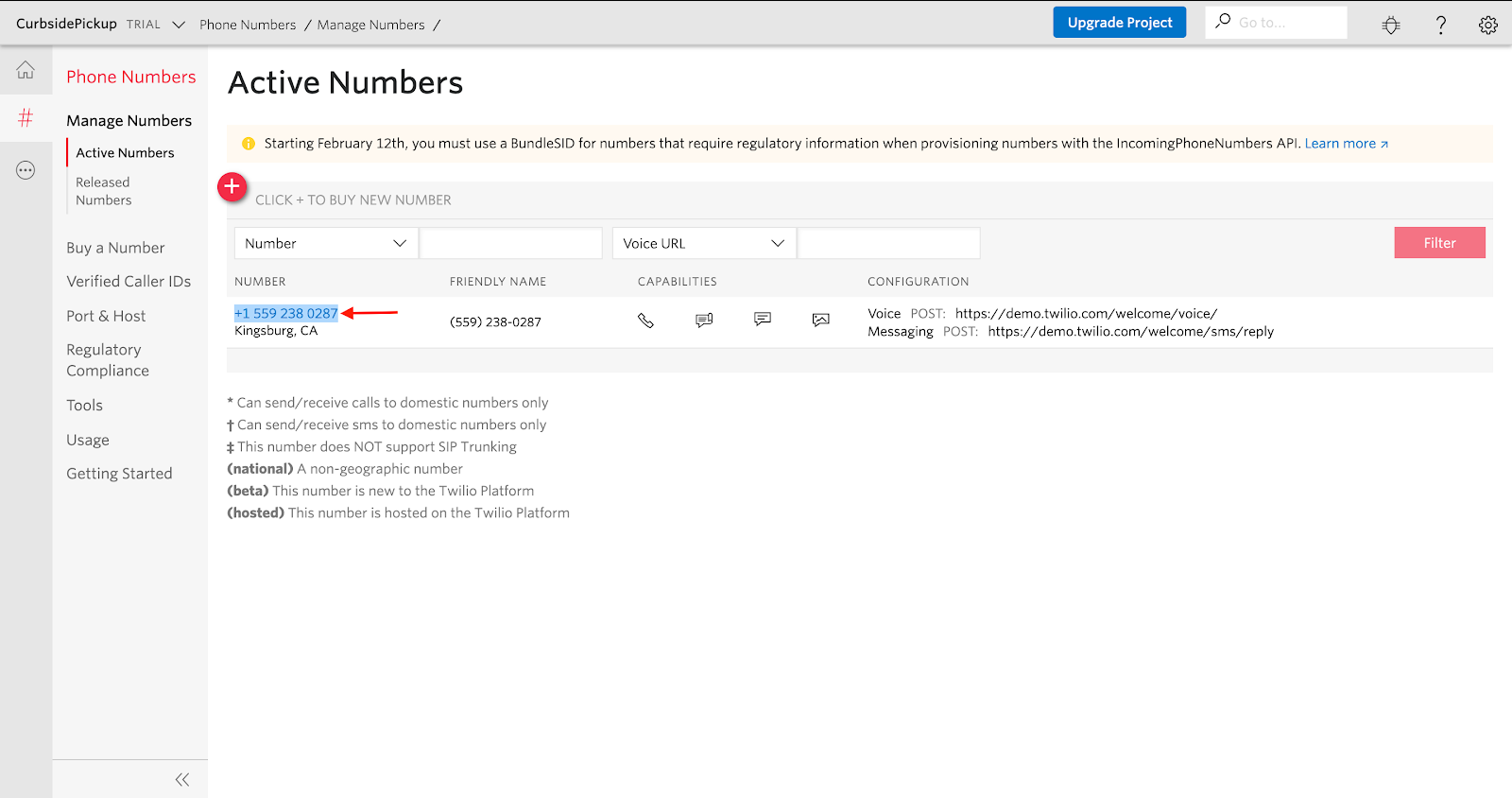Open Port & Host menu item
Image resolution: width=1512 pixels, height=798 pixels.
tap(106, 316)
